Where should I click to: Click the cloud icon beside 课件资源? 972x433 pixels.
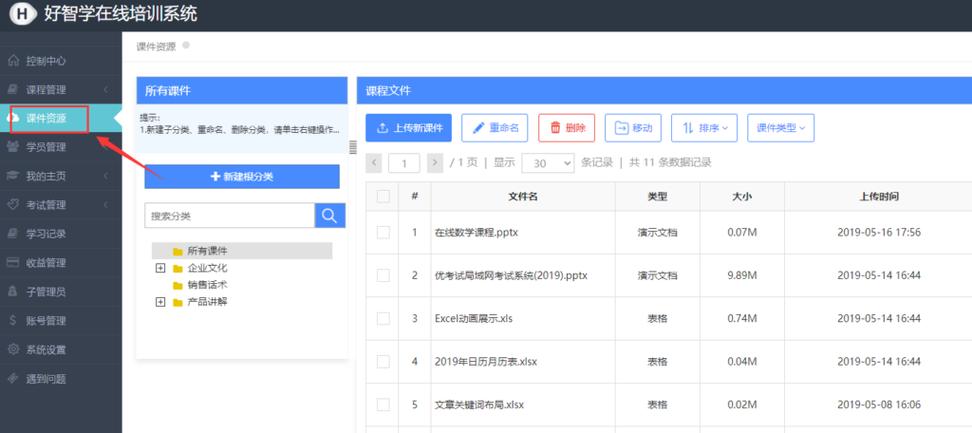click(x=13, y=118)
